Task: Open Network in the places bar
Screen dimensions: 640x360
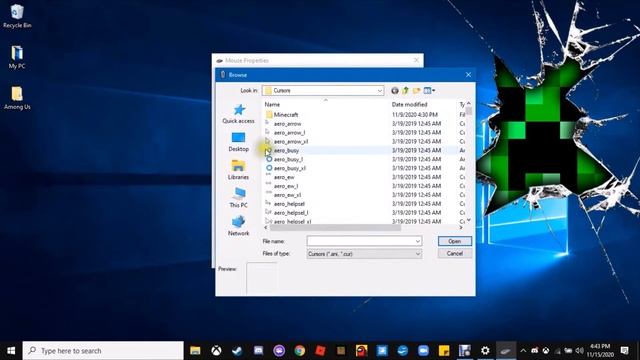Action: pos(238,226)
